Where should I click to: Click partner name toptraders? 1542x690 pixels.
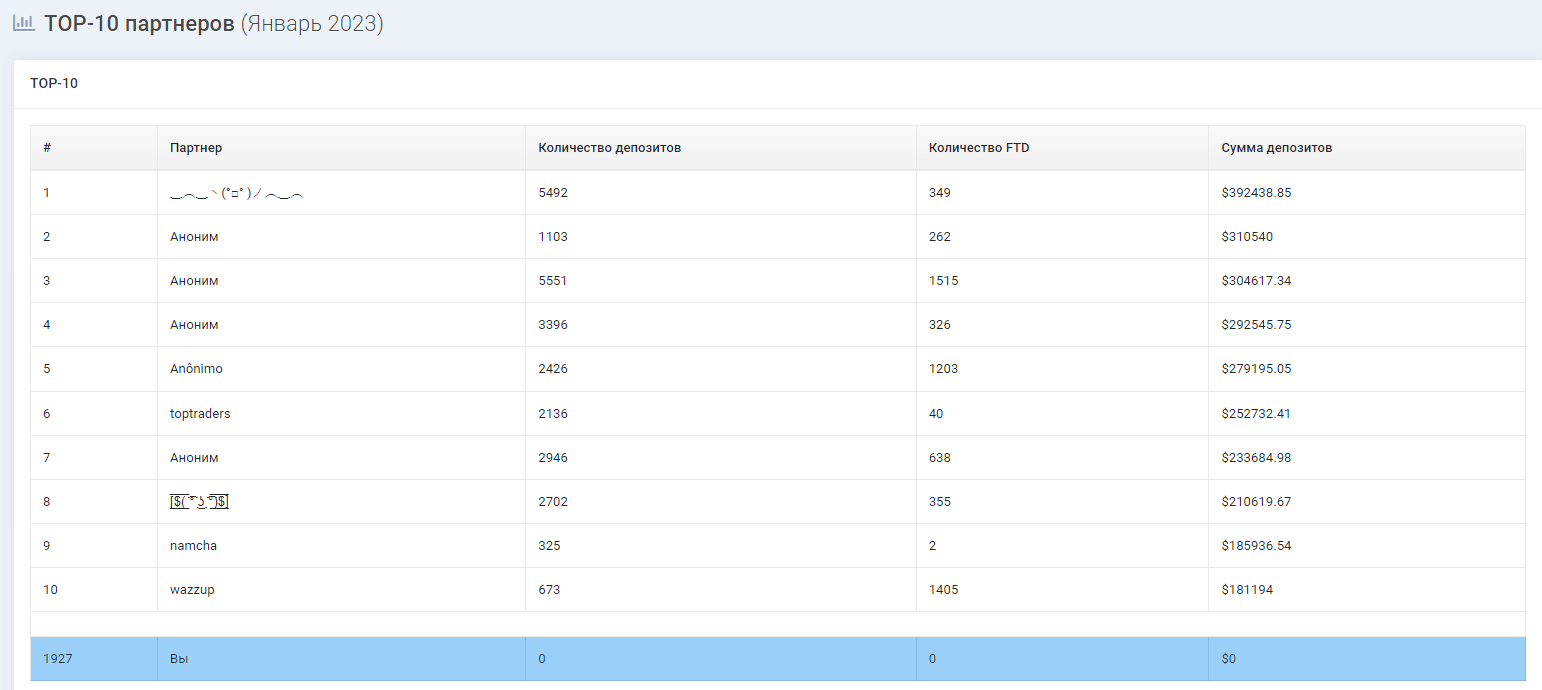point(200,413)
